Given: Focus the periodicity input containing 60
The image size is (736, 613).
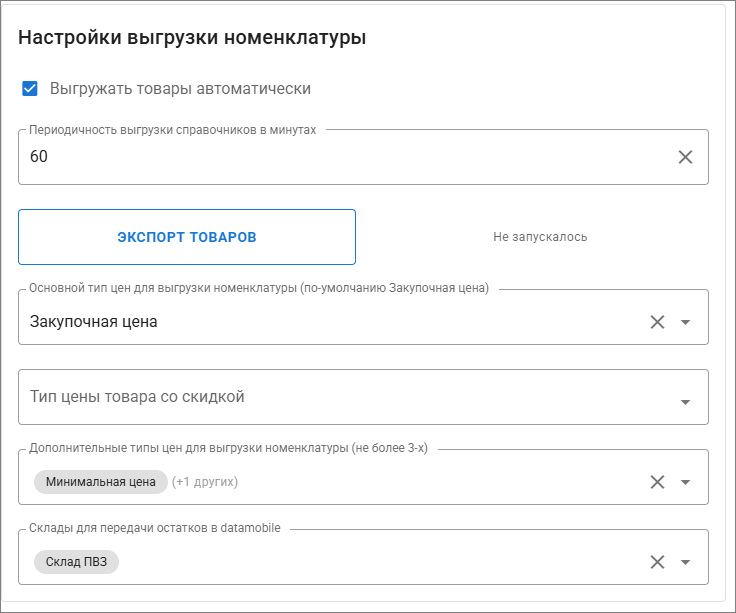Looking at the screenshot, I should coord(340,157).
